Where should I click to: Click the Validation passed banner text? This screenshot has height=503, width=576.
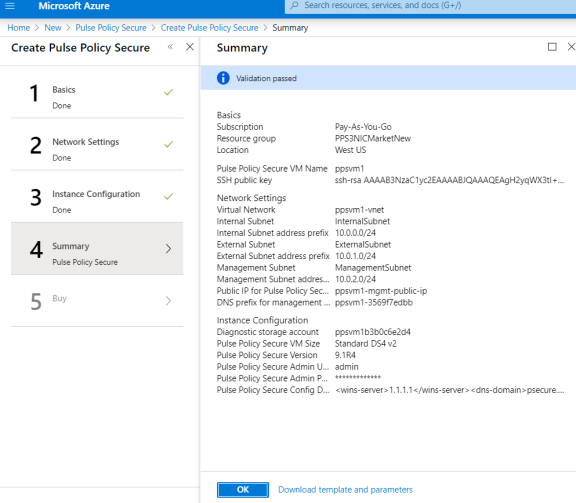tap(266, 78)
